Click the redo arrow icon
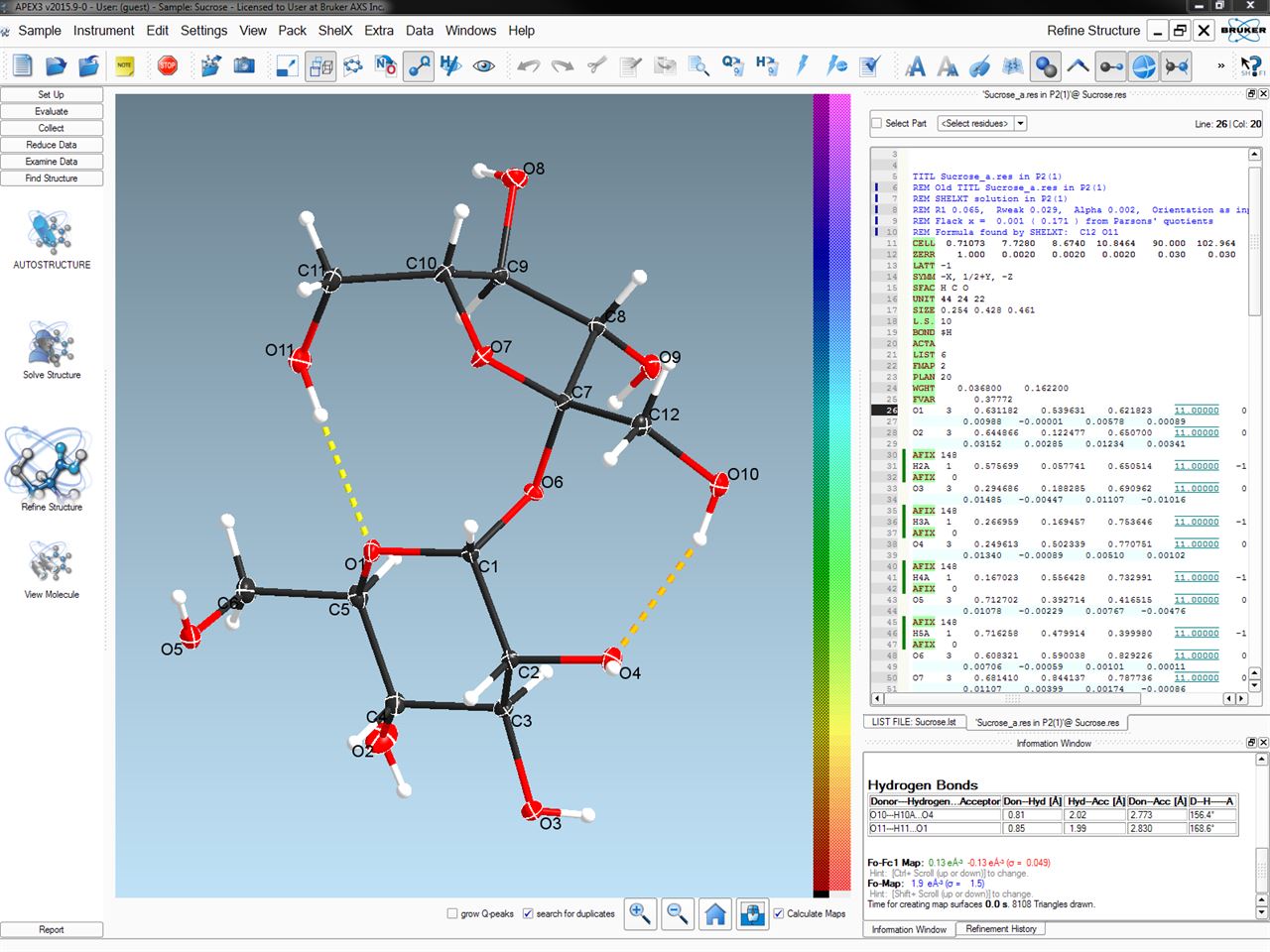1270x952 pixels. [563, 66]
